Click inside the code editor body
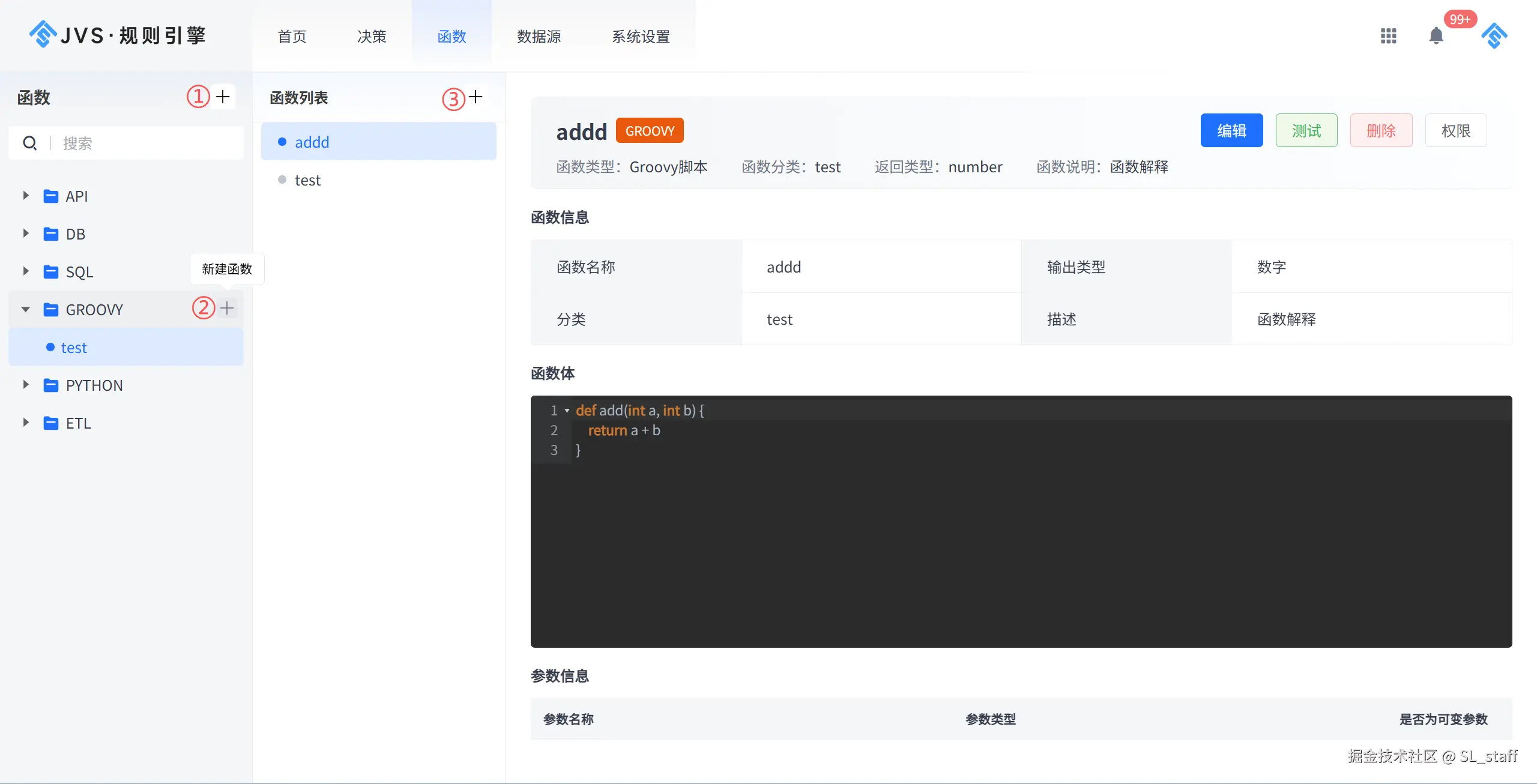This screenshot has width=1537, height=784. click(1021, 521)
